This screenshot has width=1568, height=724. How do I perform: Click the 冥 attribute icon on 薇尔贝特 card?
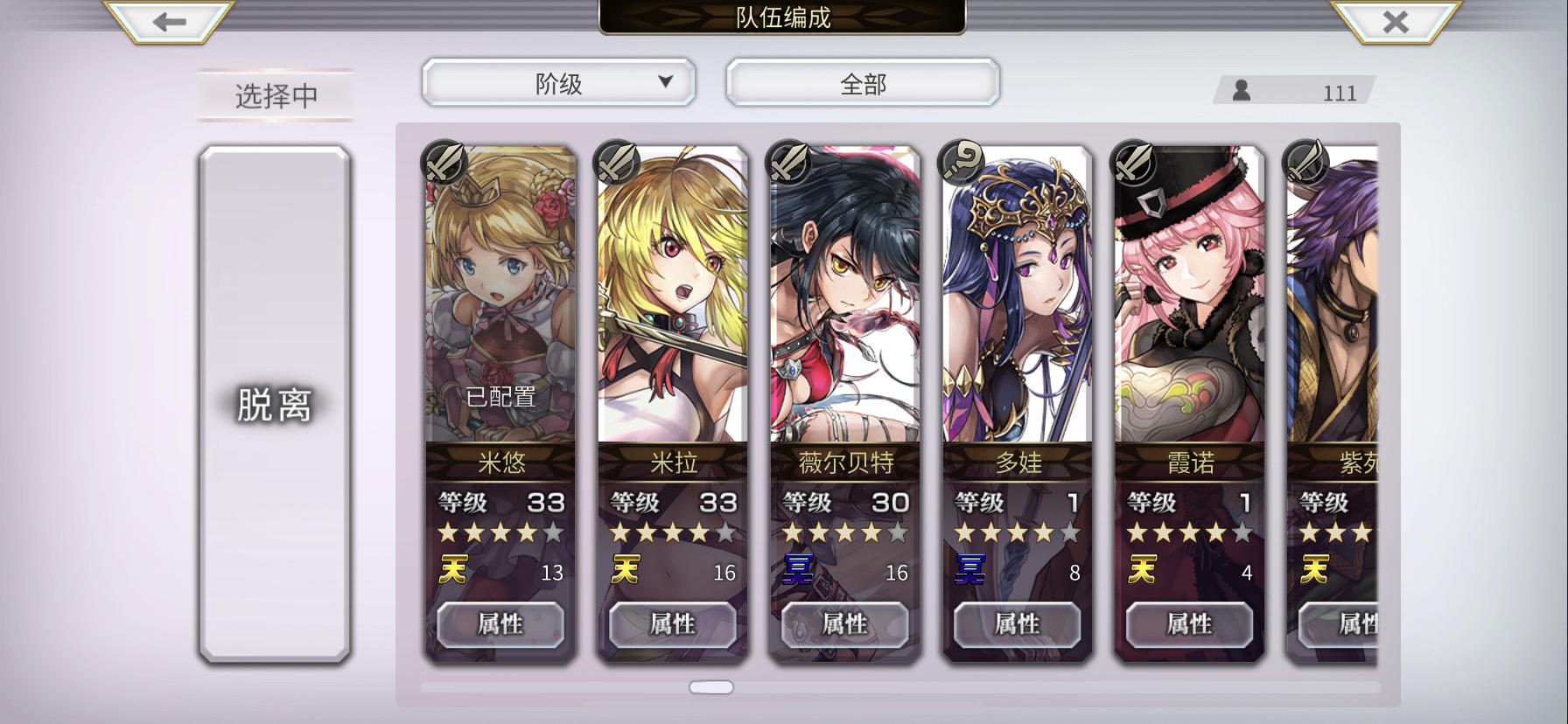point(797,570)
